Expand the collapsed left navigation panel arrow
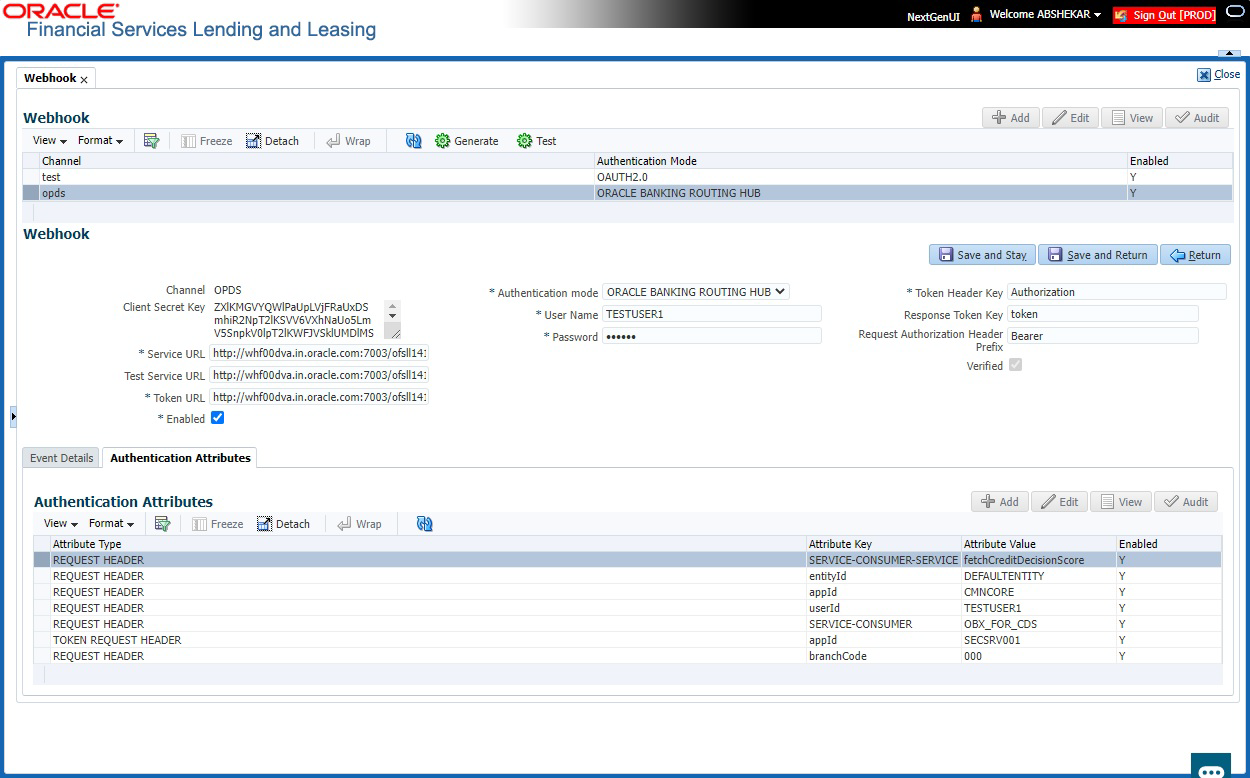The image size is (1250, 778). pos(13,416)
